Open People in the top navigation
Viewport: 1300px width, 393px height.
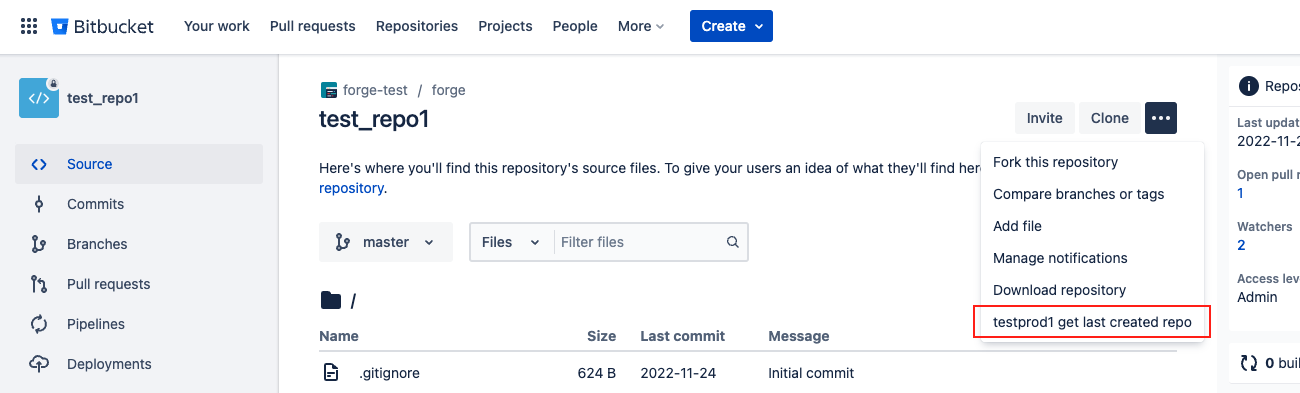575,26
